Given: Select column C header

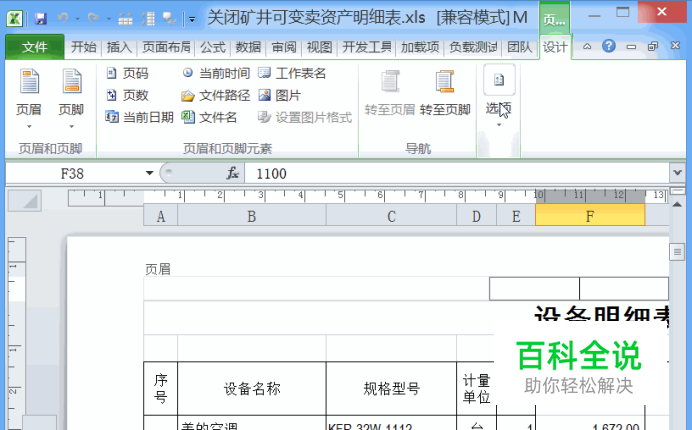Looking at the screenshot, I should (x=391, y=216).
